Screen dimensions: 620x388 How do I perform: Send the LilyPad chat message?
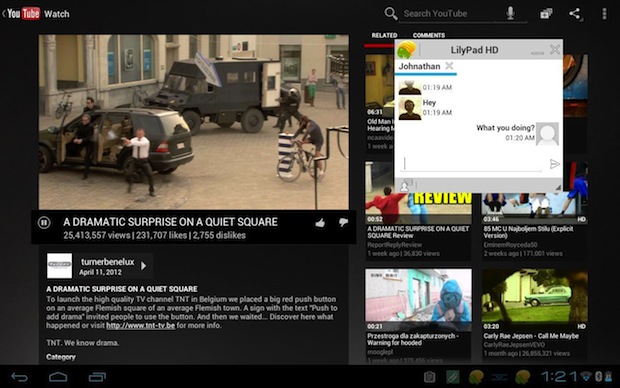coord(554,164)
